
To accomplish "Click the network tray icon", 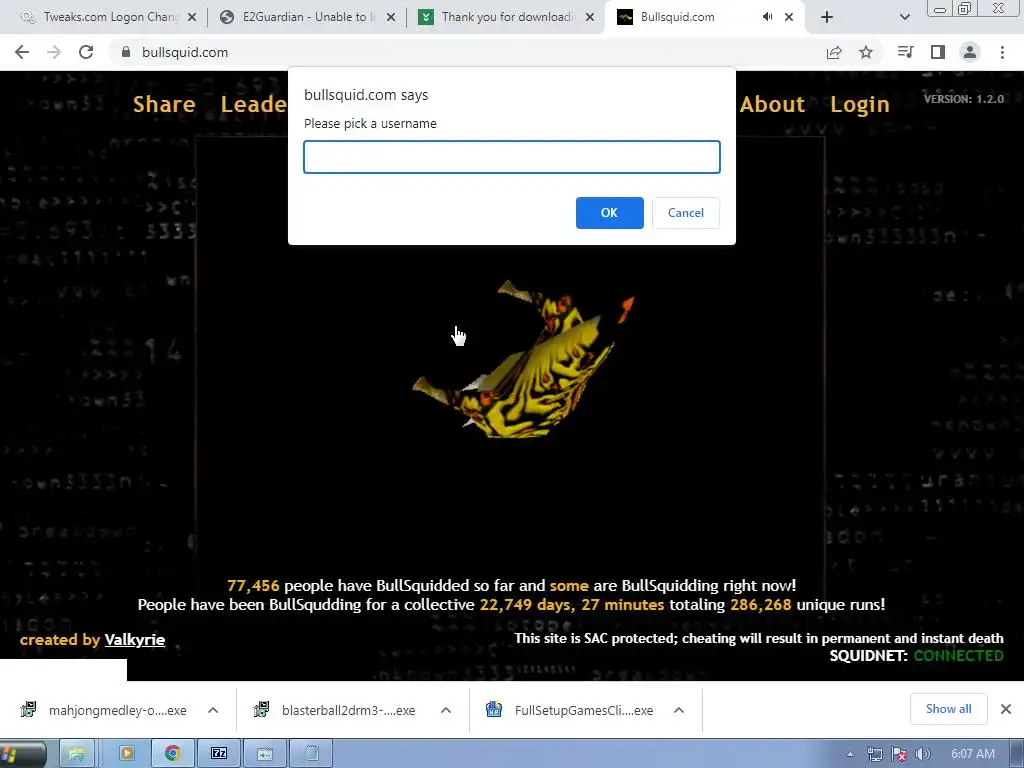I will [875, 755].
